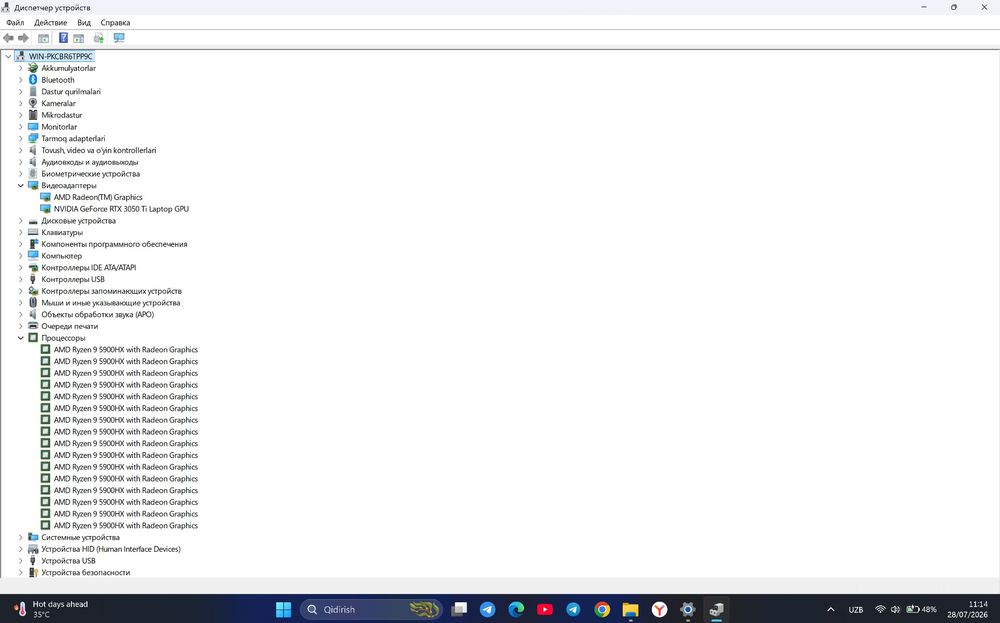Collapse the Видеоадаптеры category
Image resolution: width=1000 pixels, height=623 pixels.
point(20,186)
